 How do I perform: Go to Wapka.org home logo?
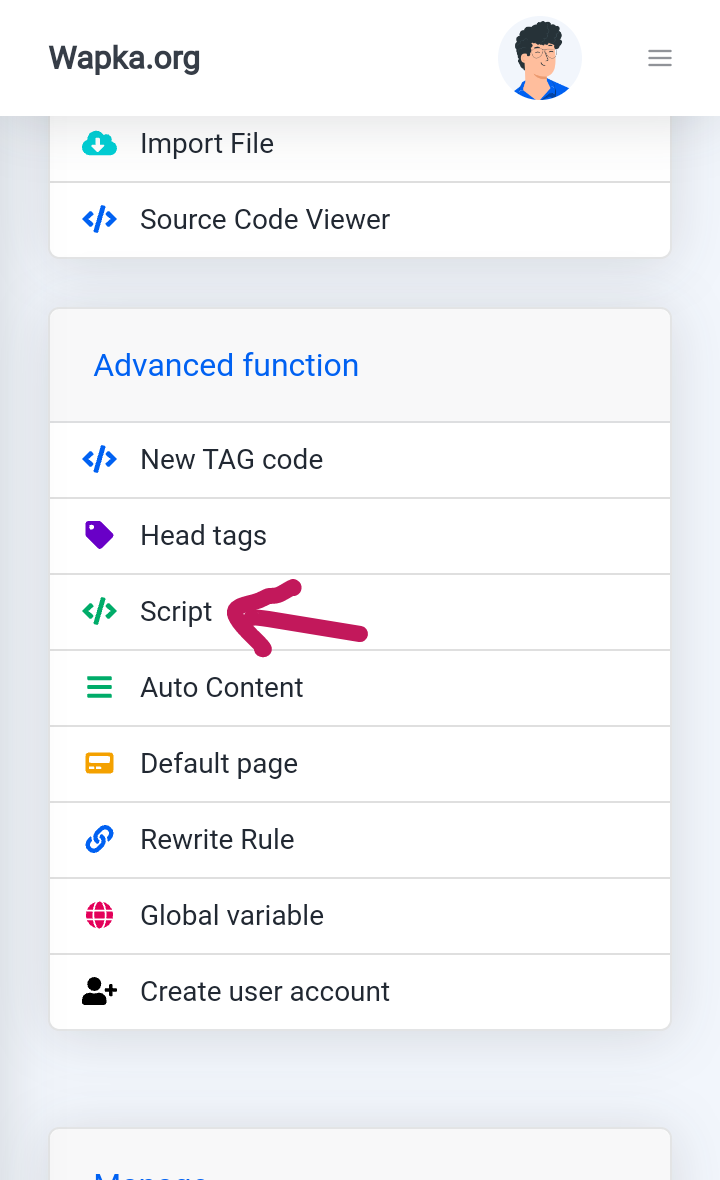tap(125, 58)
